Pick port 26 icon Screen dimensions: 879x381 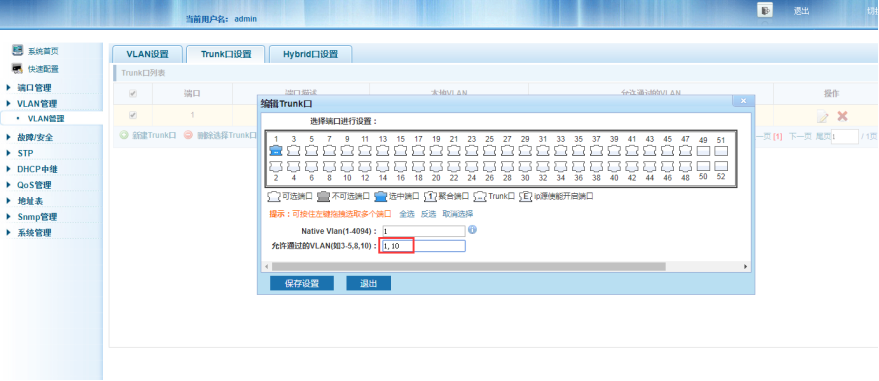tap(489, 166)
